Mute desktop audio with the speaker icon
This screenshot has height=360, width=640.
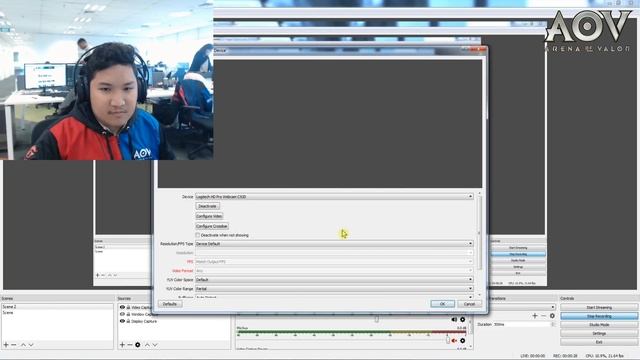454,320
